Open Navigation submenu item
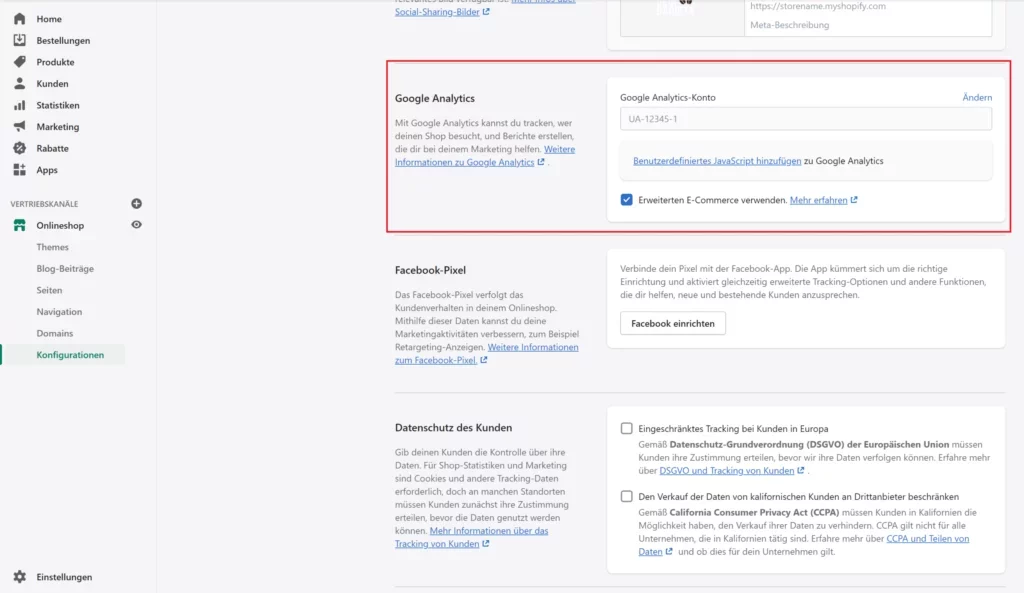This screenshot has height=593, width=1024. click(x=59, y=312)
